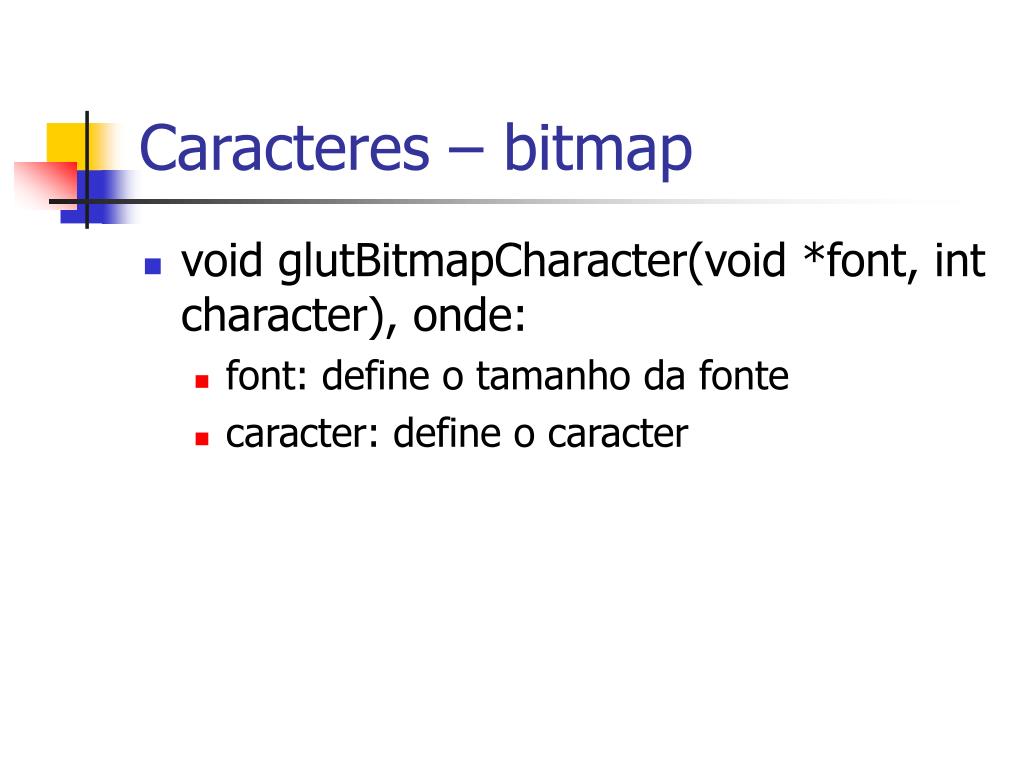This screenshot has height=768, width=1024.
Task: Click the red bullet beside 'caracter:'
Action: click(202, 438)
